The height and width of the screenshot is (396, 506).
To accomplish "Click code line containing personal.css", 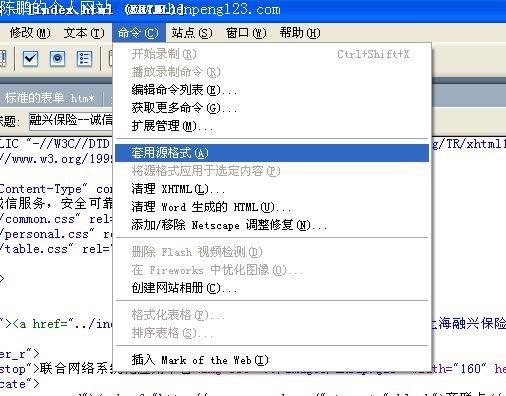I will tap(56, 234).
